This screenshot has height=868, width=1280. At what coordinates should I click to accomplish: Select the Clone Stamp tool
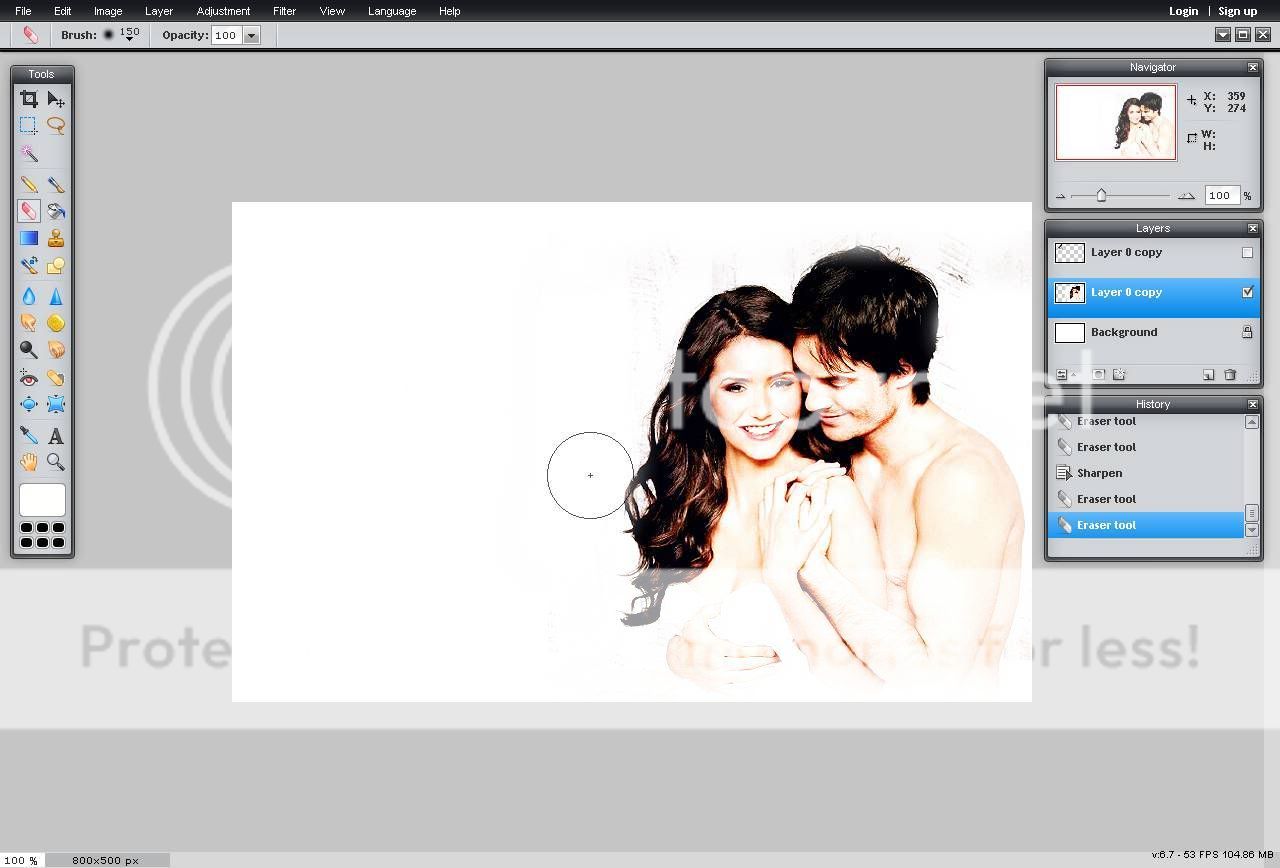coord(56,238)
